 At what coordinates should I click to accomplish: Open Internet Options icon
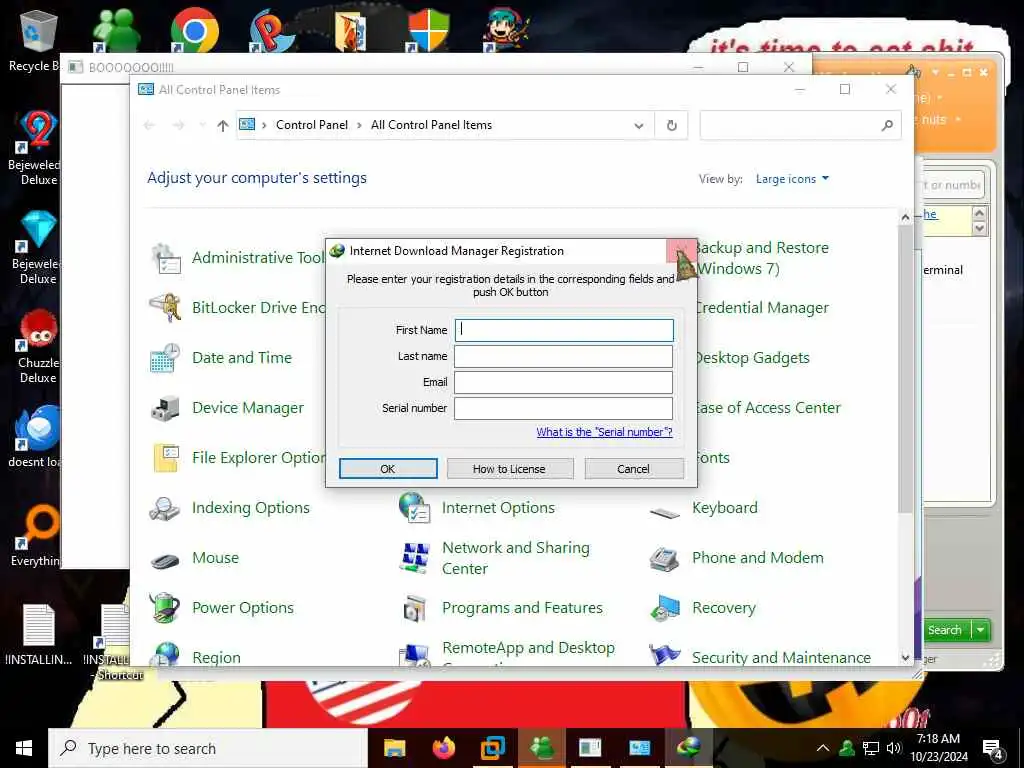click(x=415, y=508)
